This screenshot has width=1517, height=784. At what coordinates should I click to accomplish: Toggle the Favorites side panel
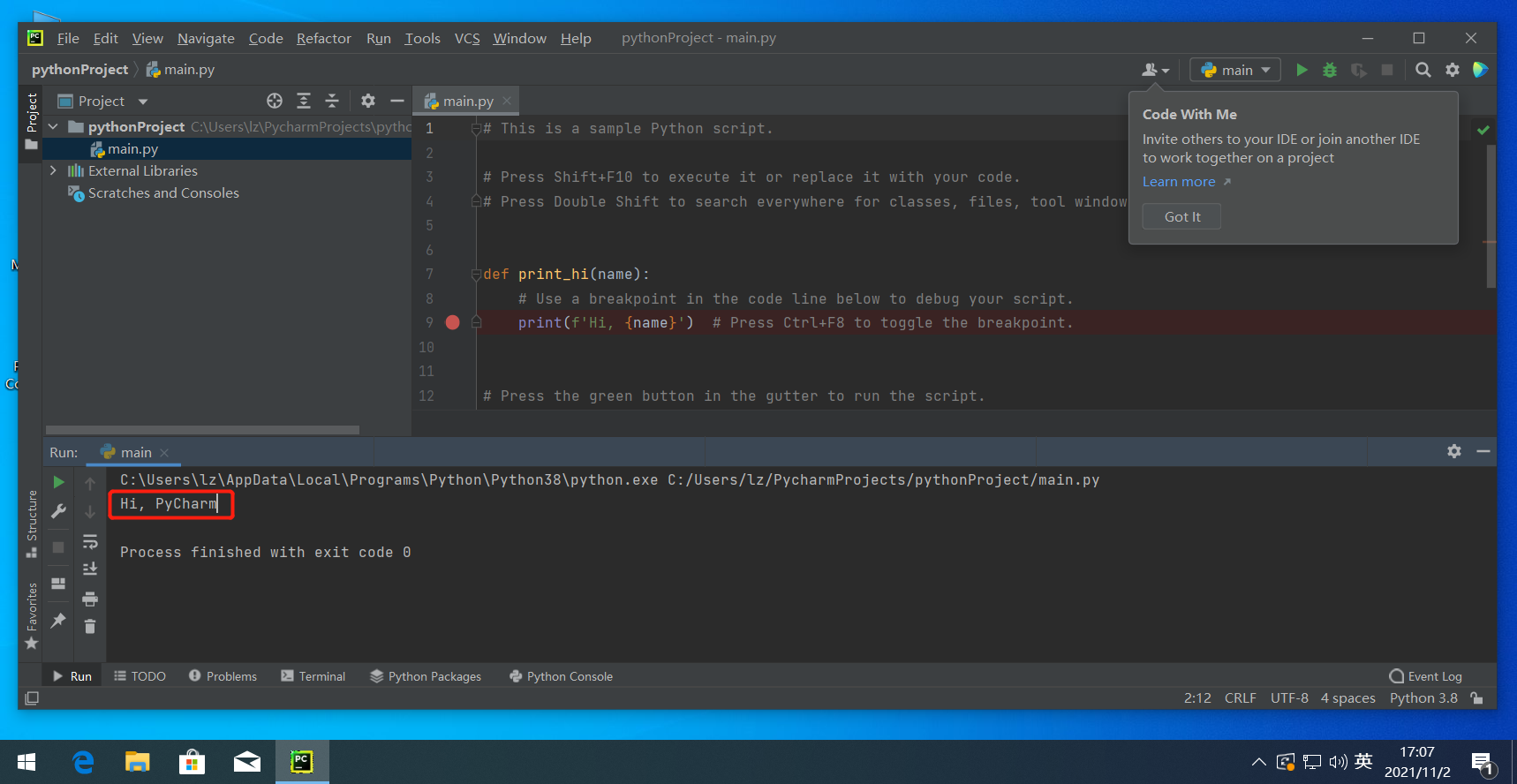(32, 615)
